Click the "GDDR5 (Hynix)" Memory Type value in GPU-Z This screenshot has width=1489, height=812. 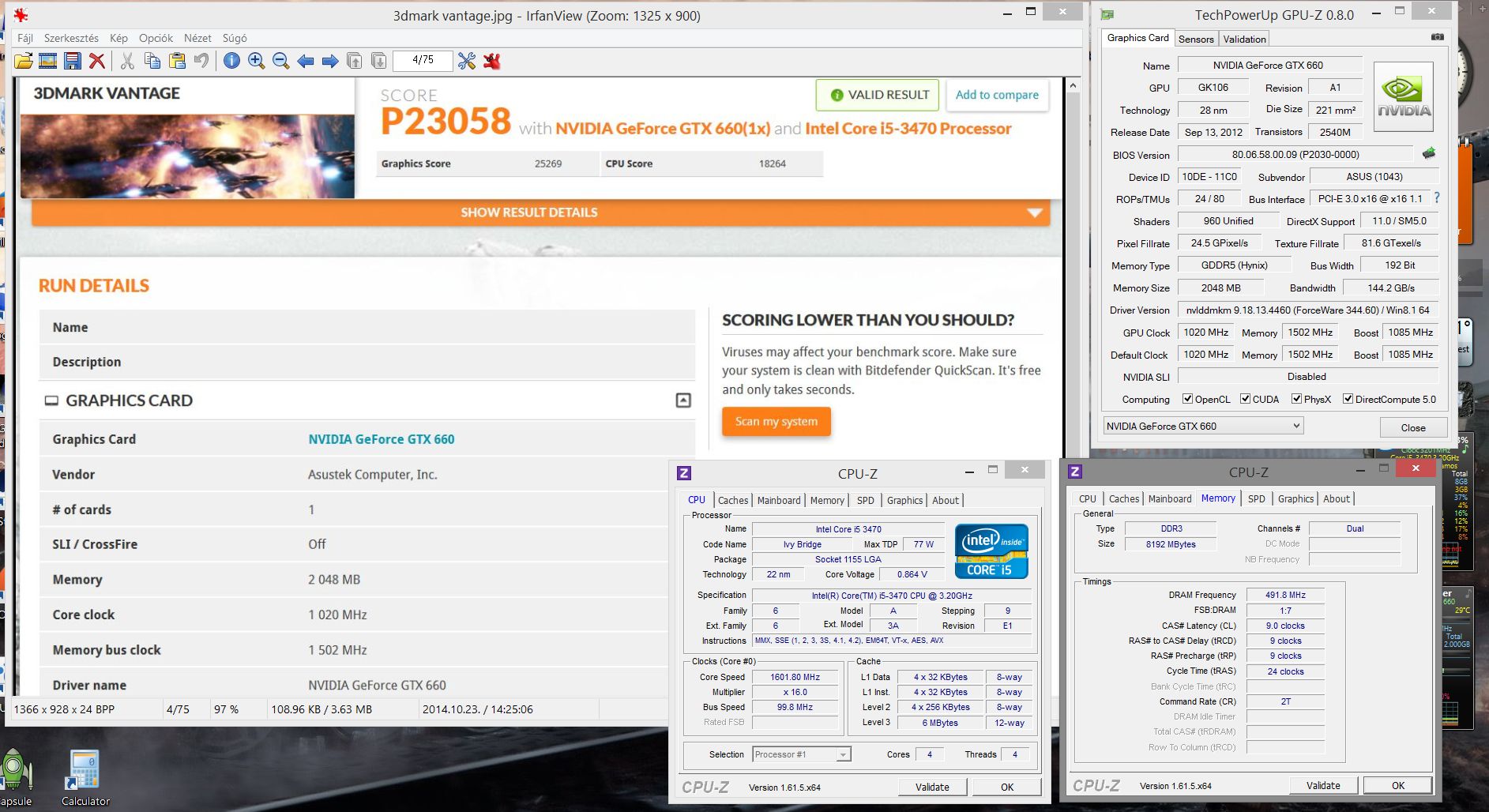pyautogui.click(x=1235, y=265)
